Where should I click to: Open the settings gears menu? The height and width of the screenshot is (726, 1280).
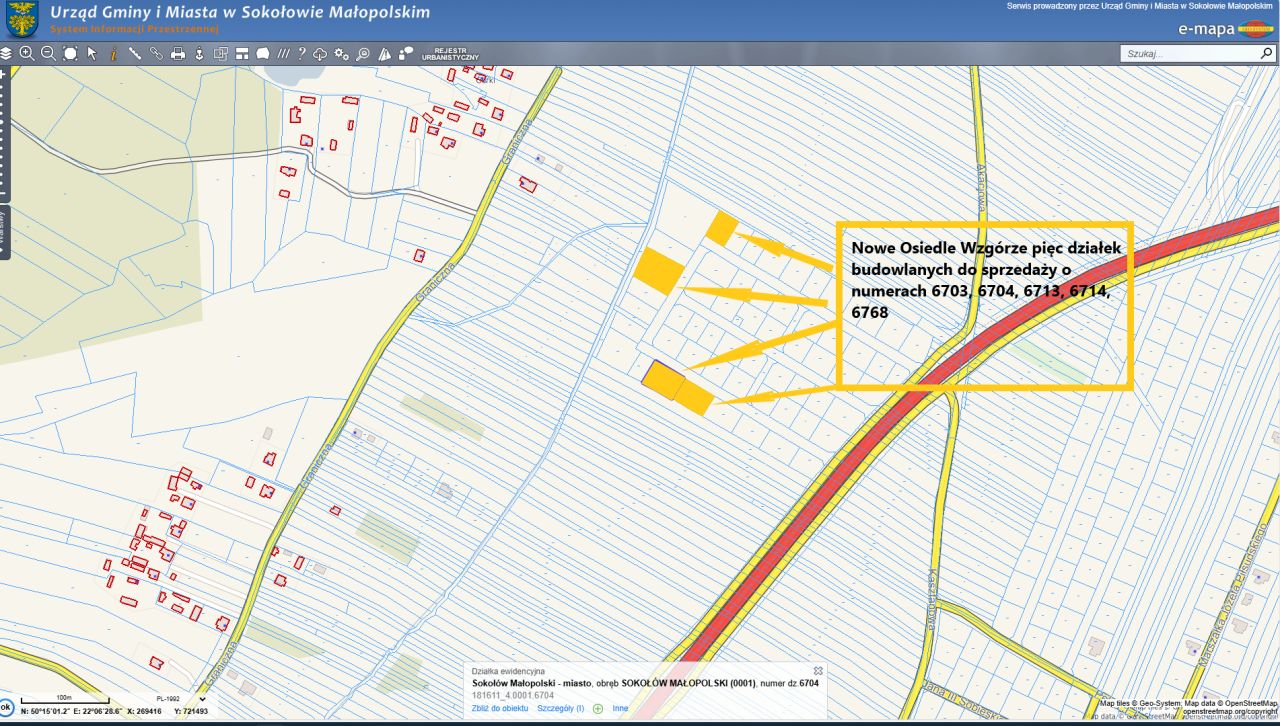[342, 53]
